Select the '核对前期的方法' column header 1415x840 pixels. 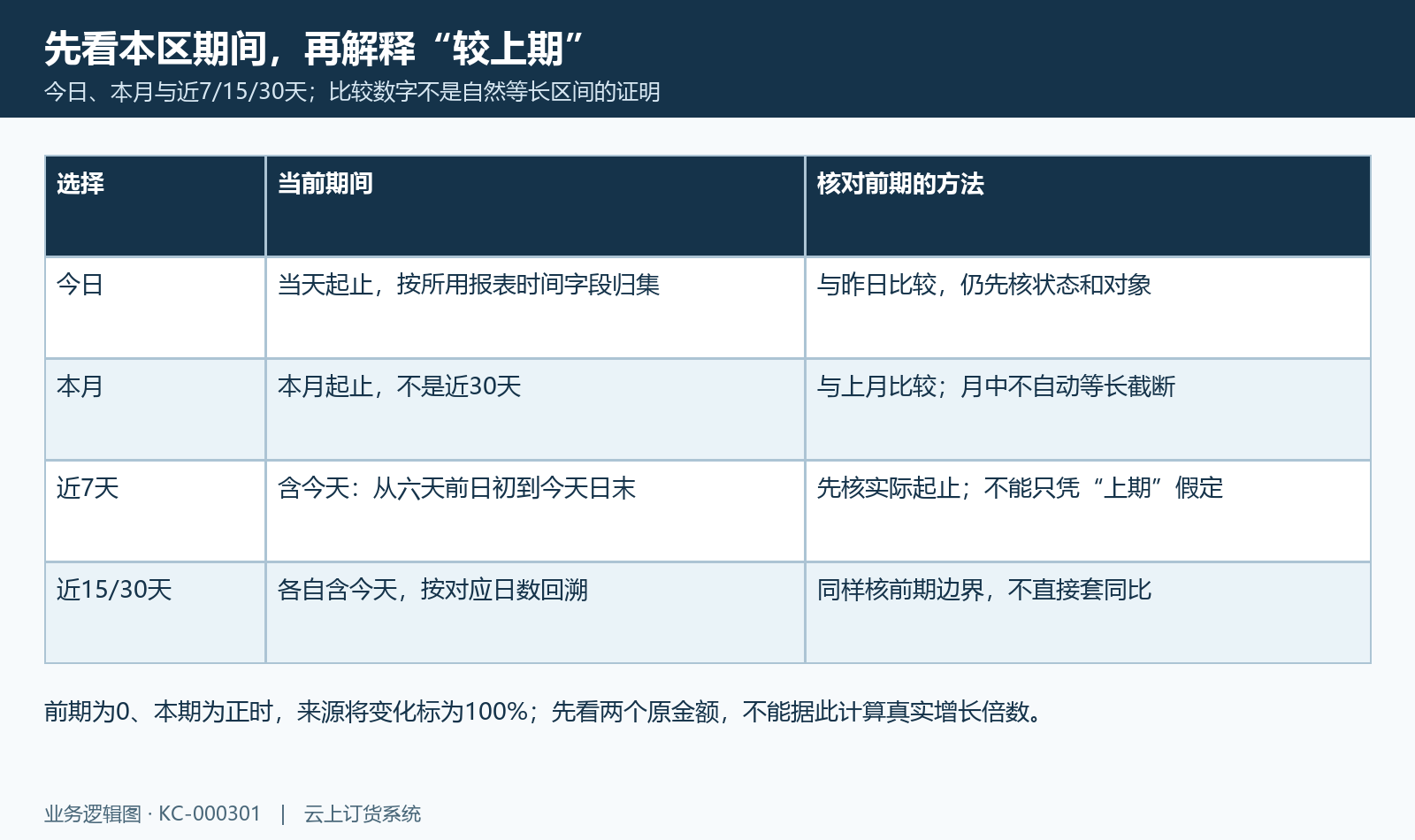tap(1088, 206)
